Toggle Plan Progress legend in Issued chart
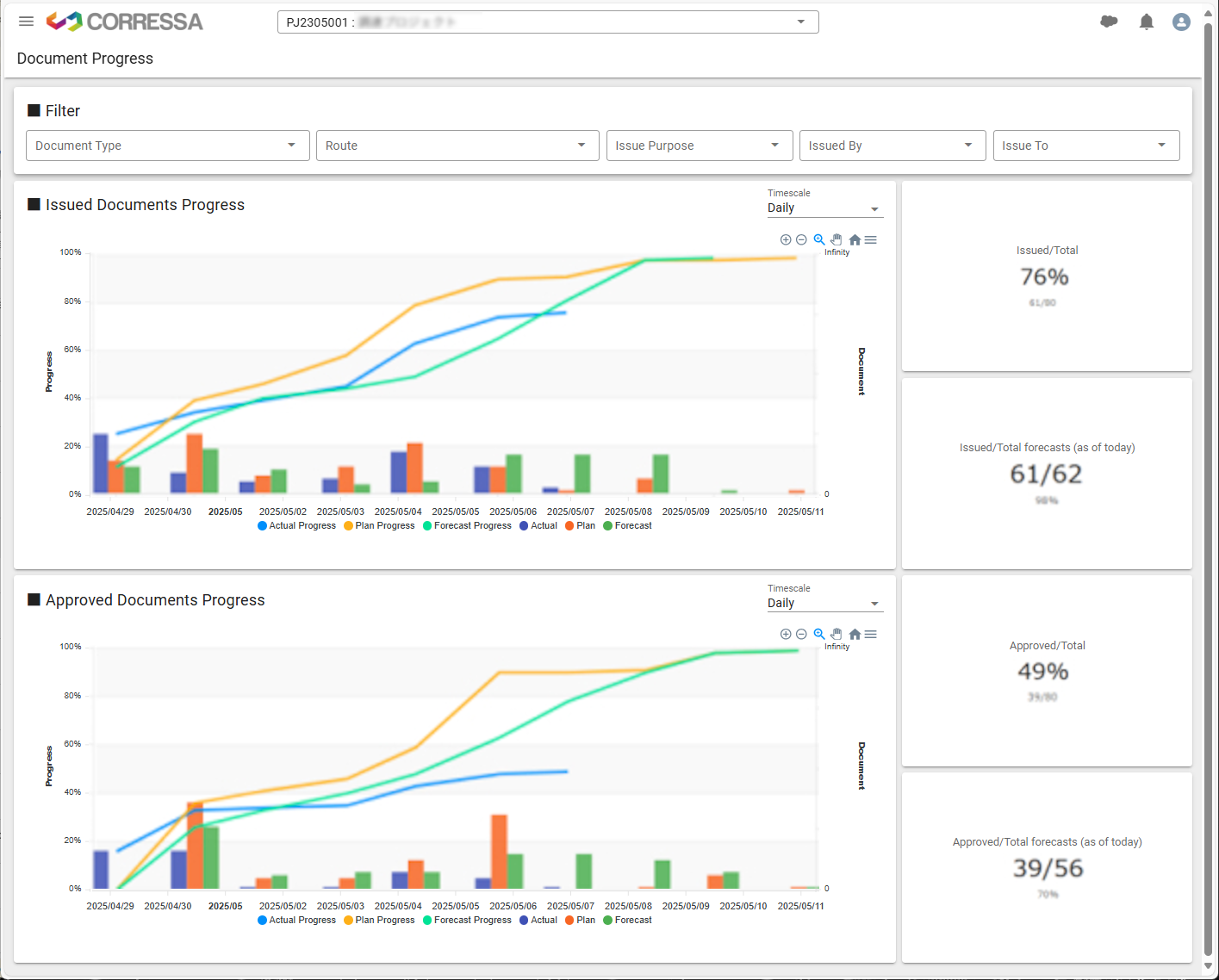This screenshot has height=980, width=1219. coord(379,526)
